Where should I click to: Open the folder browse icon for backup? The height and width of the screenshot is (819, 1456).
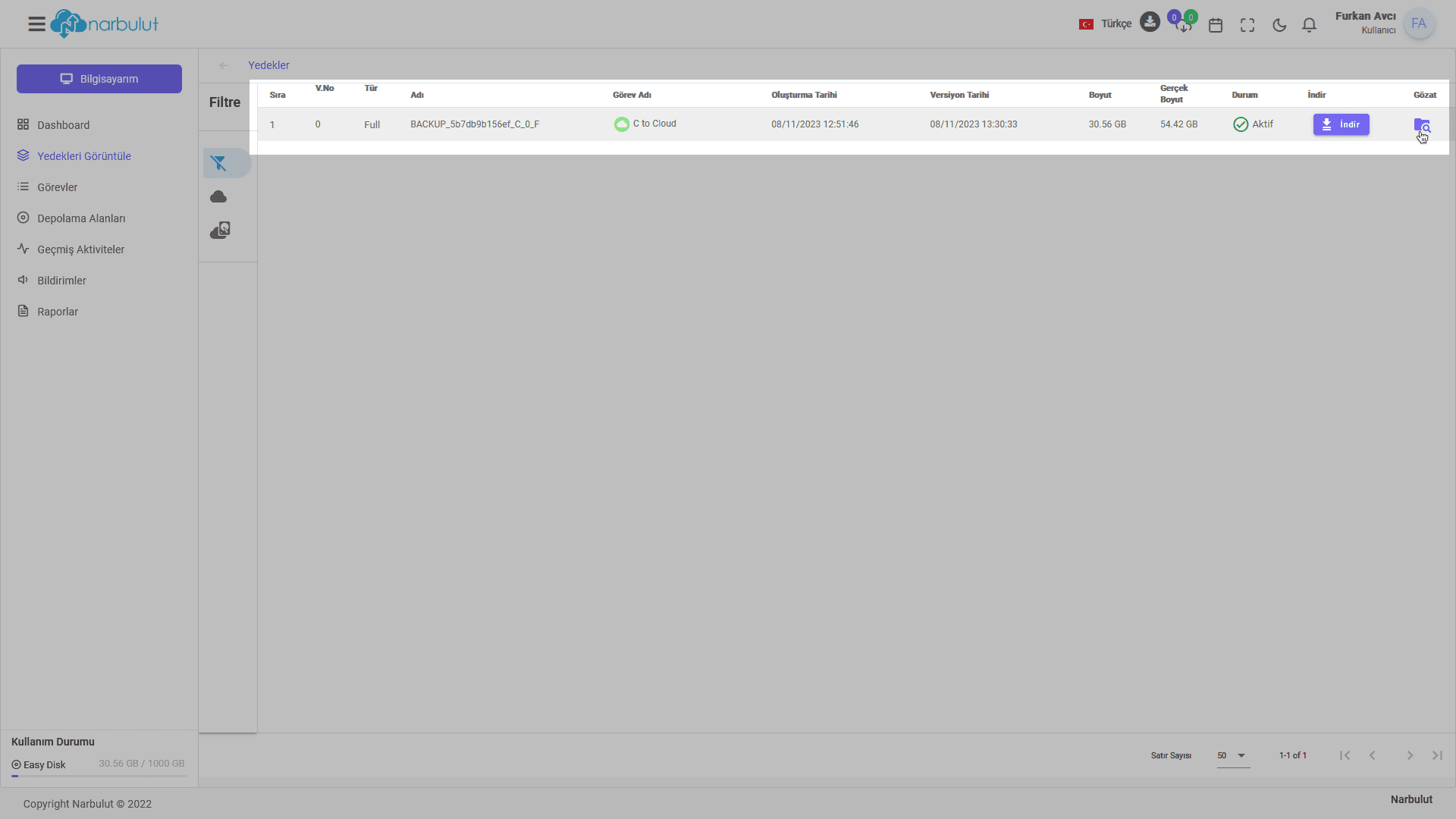pos(1421,125)
